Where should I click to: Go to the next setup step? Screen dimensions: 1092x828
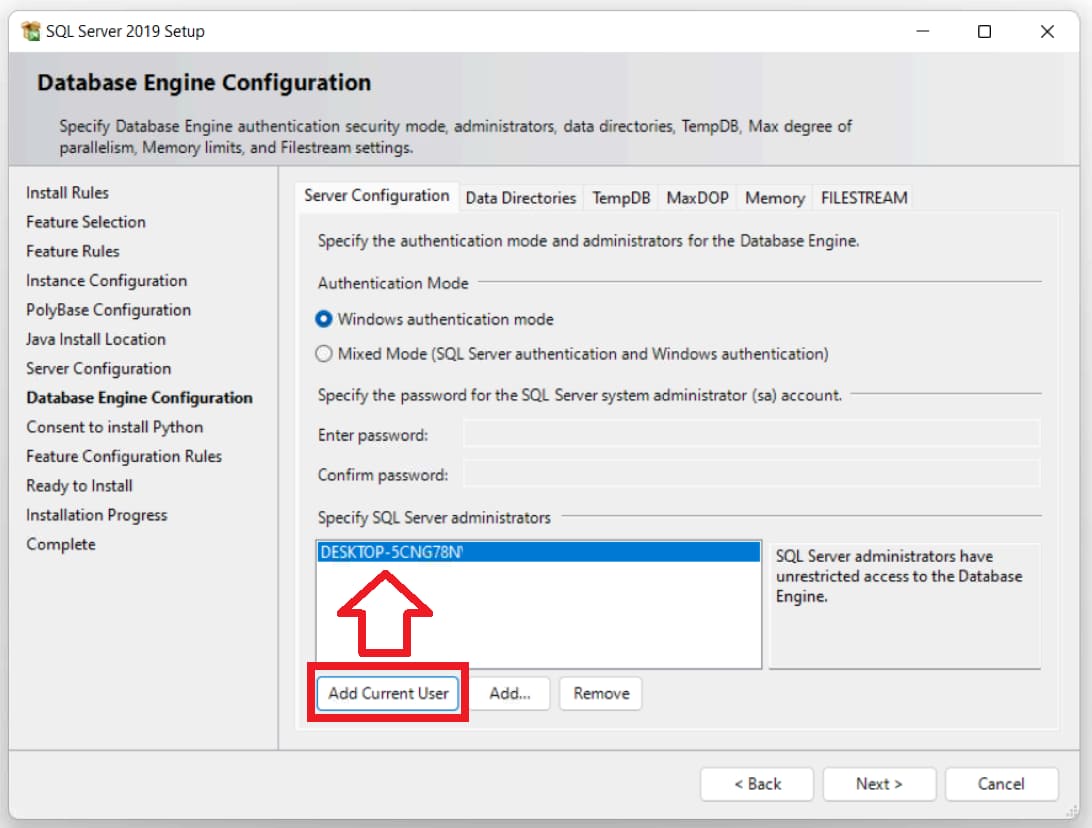[879, 784]
